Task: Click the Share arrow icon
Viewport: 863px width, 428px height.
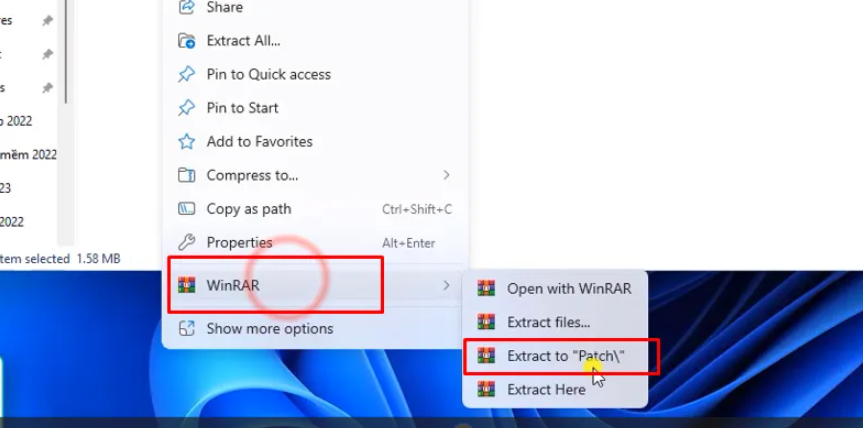Action: tap(187, 7)
